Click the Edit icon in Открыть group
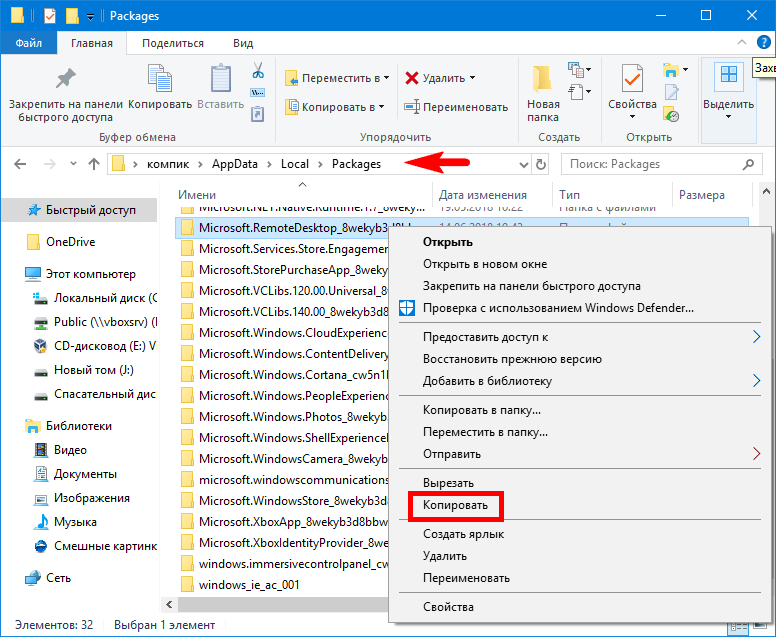 pos(671,92)
